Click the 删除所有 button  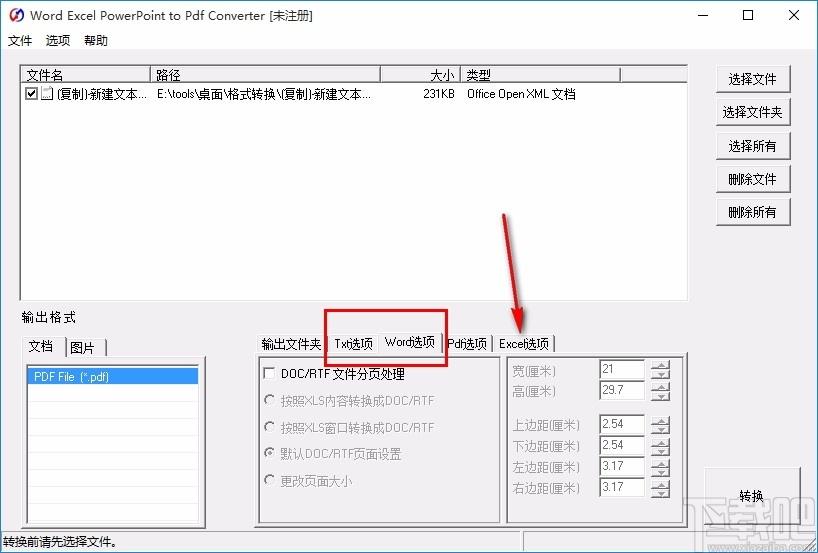click(x=753, y=212)
